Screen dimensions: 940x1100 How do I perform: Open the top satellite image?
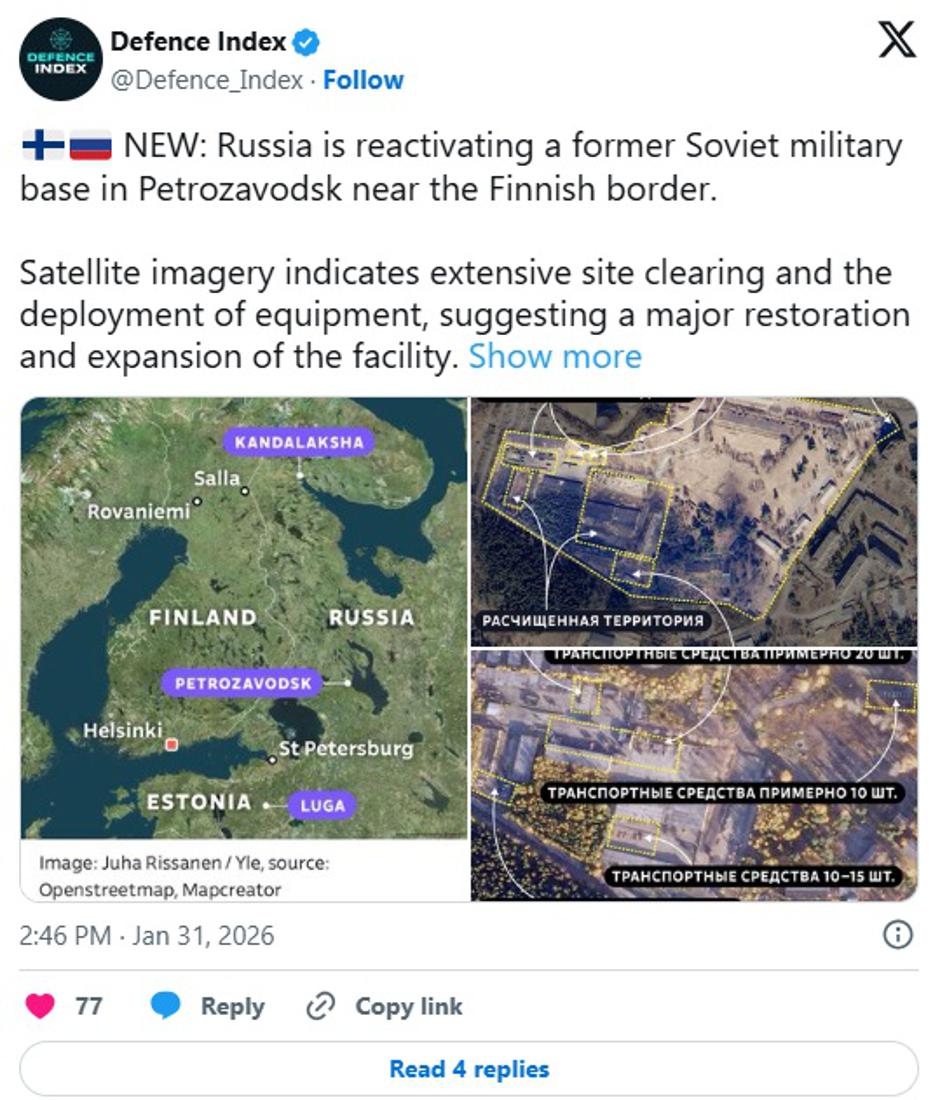point(694,520)
